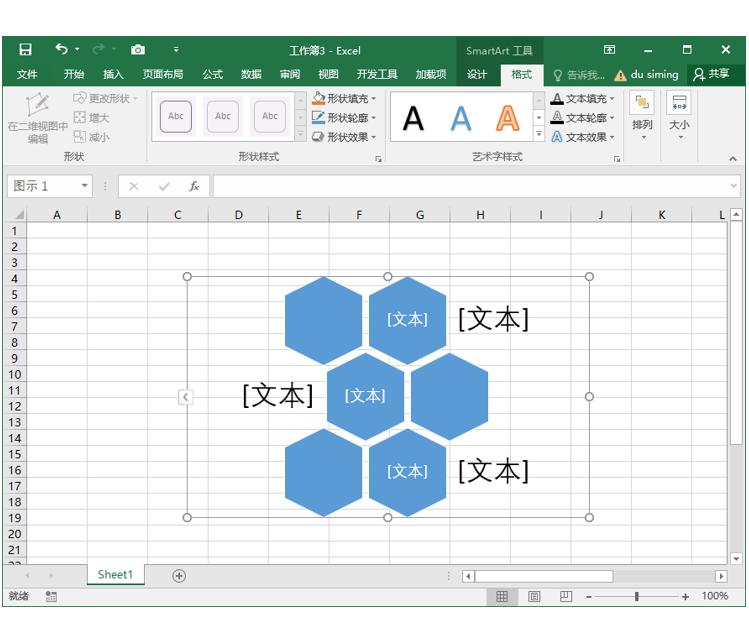
Task: Click the Name Box showing 图示 1
Action: (43, 186)
